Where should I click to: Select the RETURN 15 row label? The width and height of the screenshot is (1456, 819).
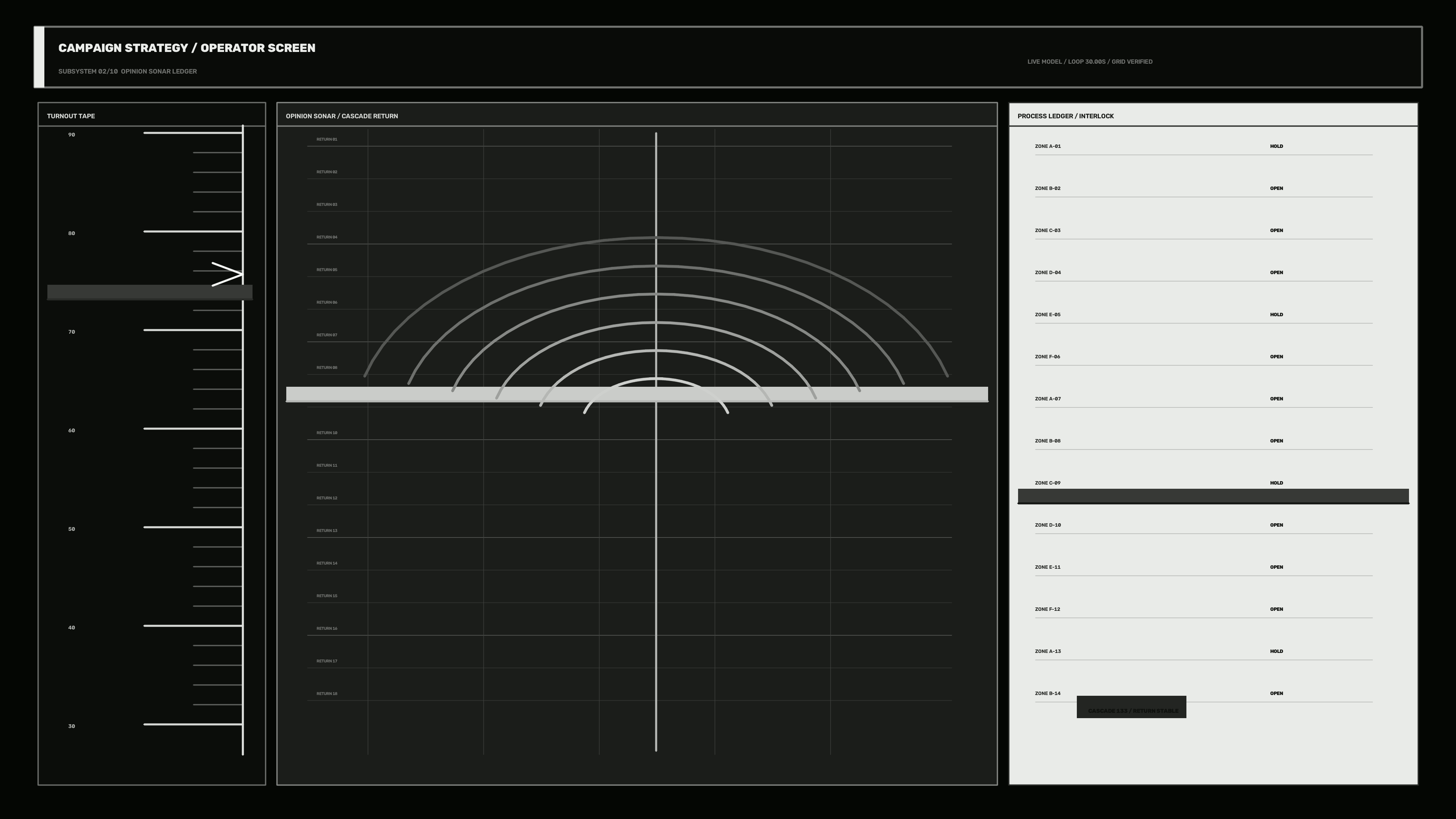click(x=327, y=596)
